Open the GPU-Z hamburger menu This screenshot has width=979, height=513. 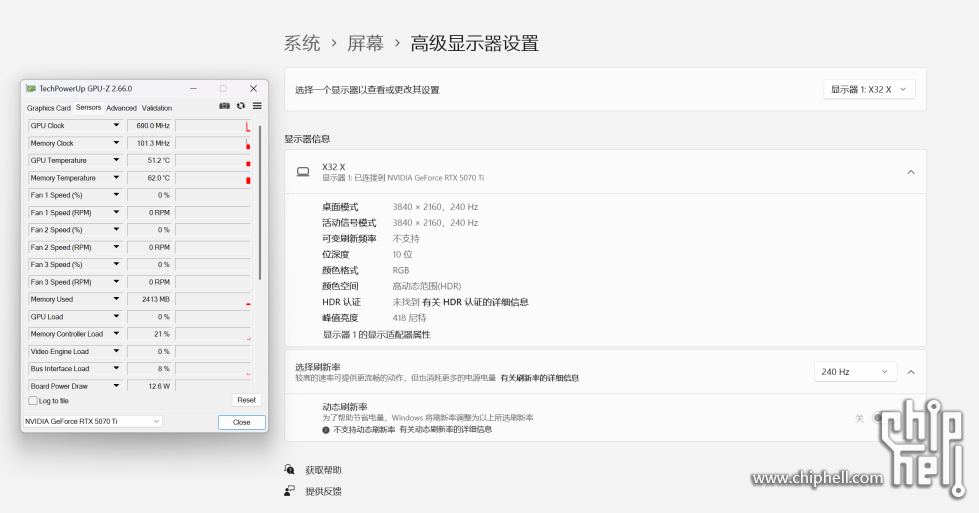[x=257, y=106]
